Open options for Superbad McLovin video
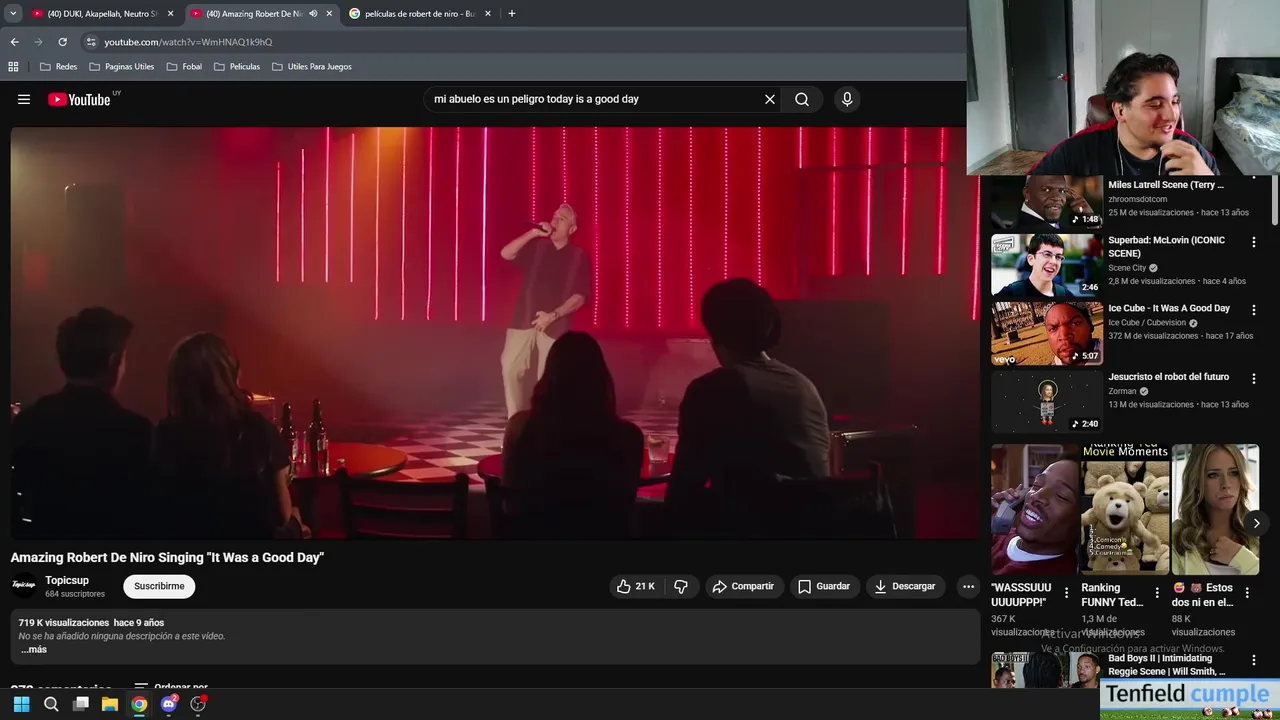The image size is (1280, 720). [1254, 242]
